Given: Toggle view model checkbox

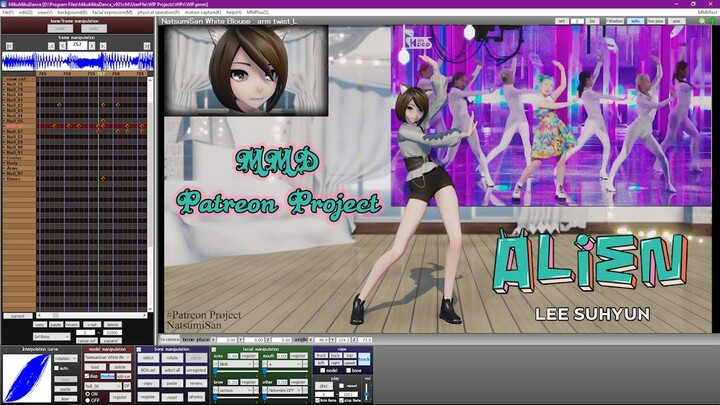Looking at the screenshot, I should point(323,370).
